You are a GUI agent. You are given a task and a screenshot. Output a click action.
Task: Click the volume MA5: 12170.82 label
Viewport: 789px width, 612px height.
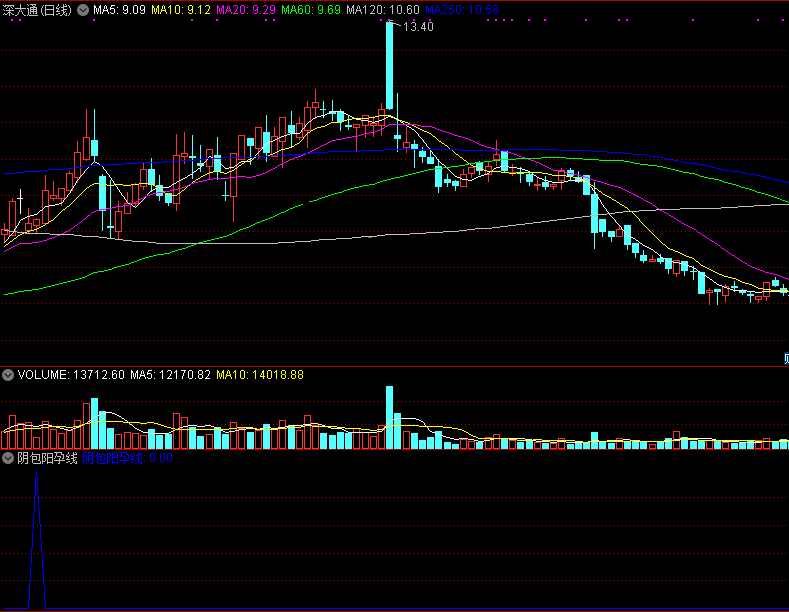[170, 375]
